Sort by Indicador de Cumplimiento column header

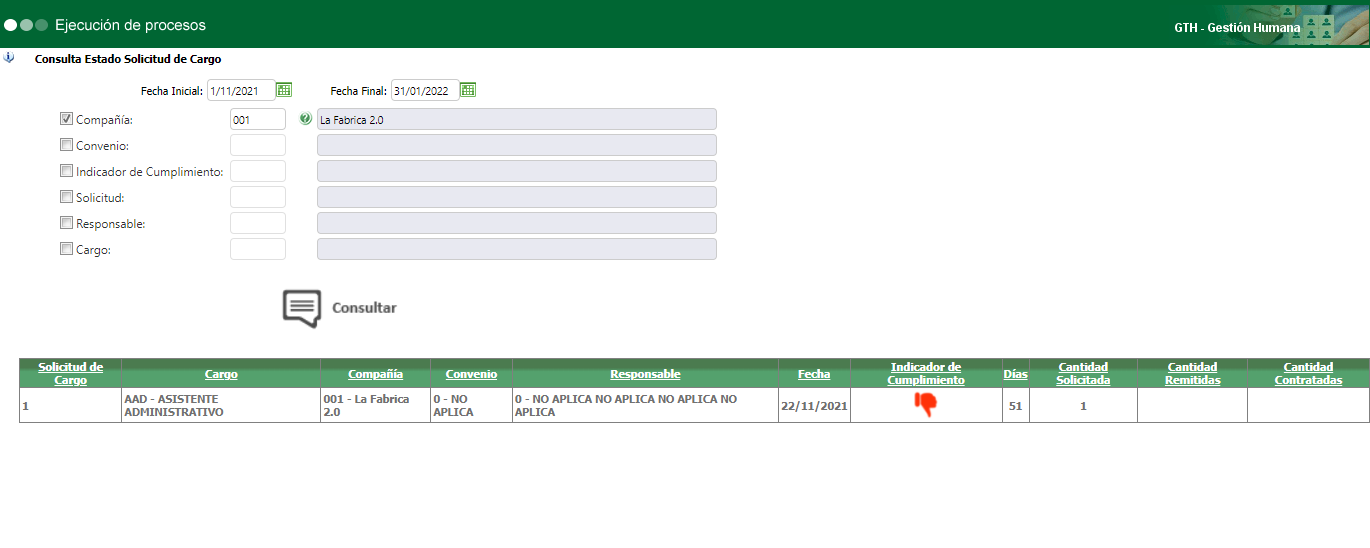coord(926,374)
